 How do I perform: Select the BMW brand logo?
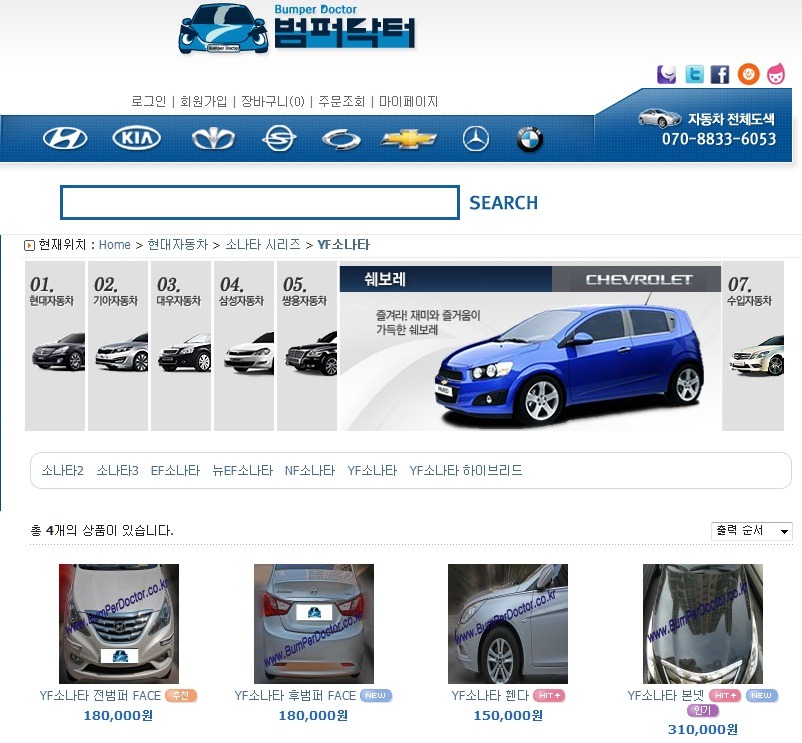click(529, 139)
